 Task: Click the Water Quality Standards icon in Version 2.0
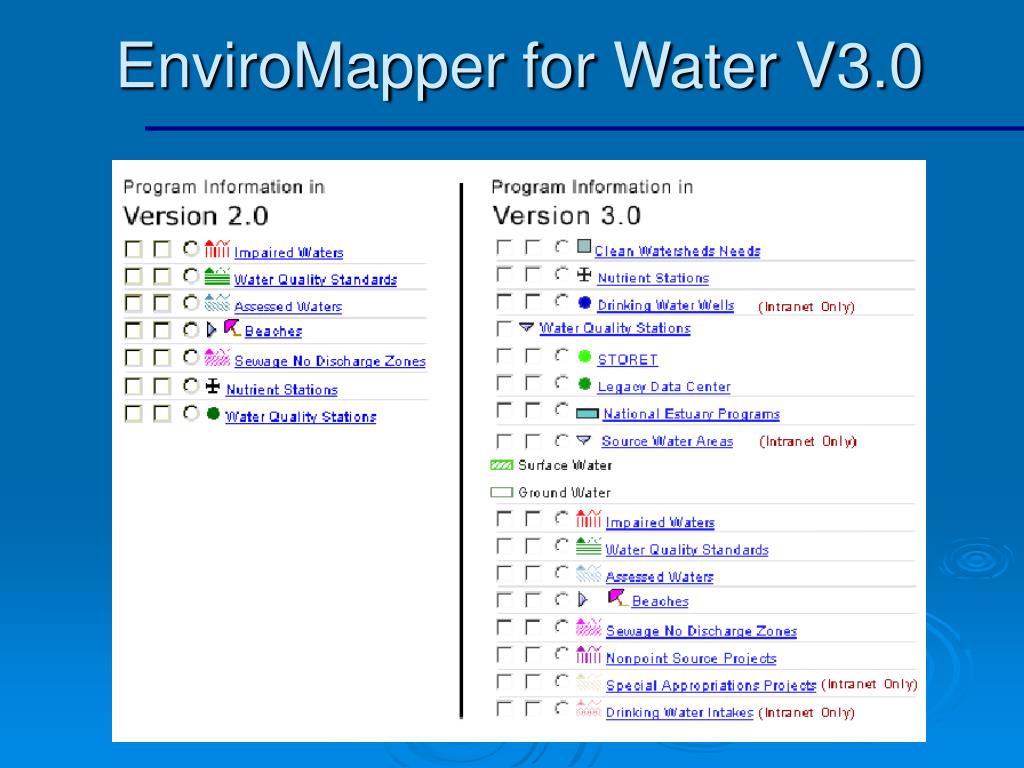[x=217, y=276]
